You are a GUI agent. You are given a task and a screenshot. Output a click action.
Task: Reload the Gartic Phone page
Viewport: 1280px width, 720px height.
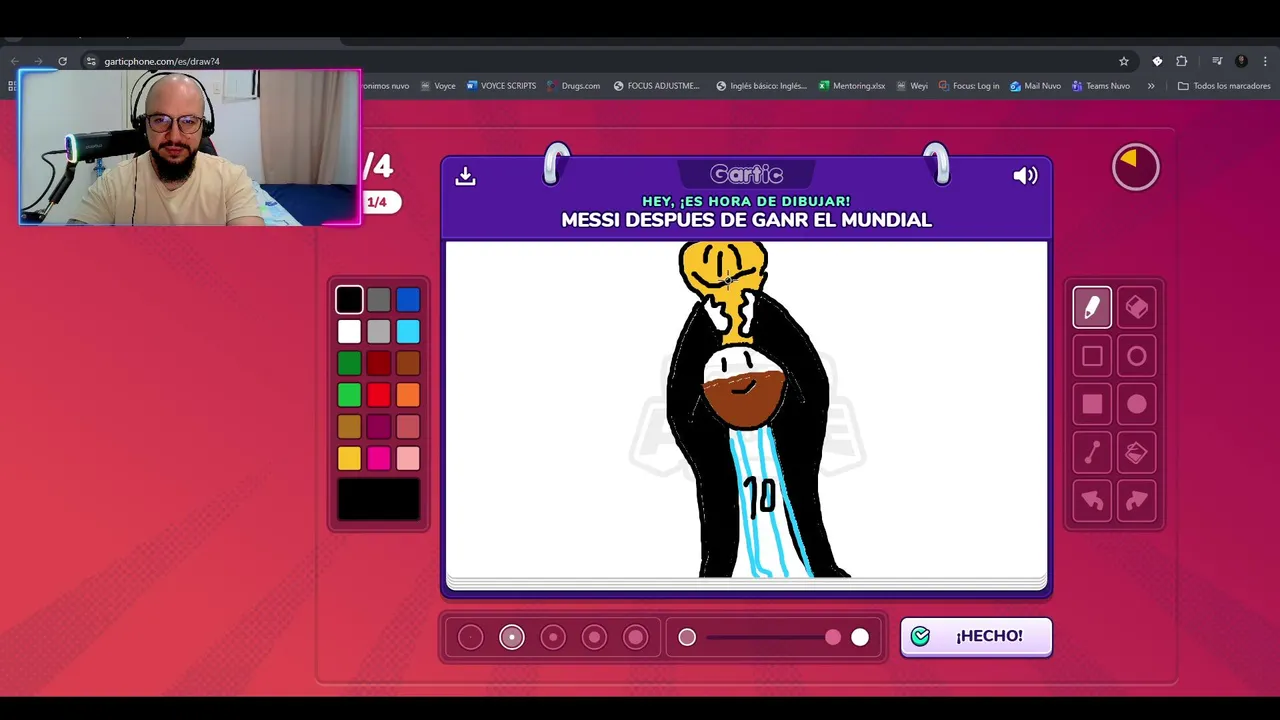(62, 61)
